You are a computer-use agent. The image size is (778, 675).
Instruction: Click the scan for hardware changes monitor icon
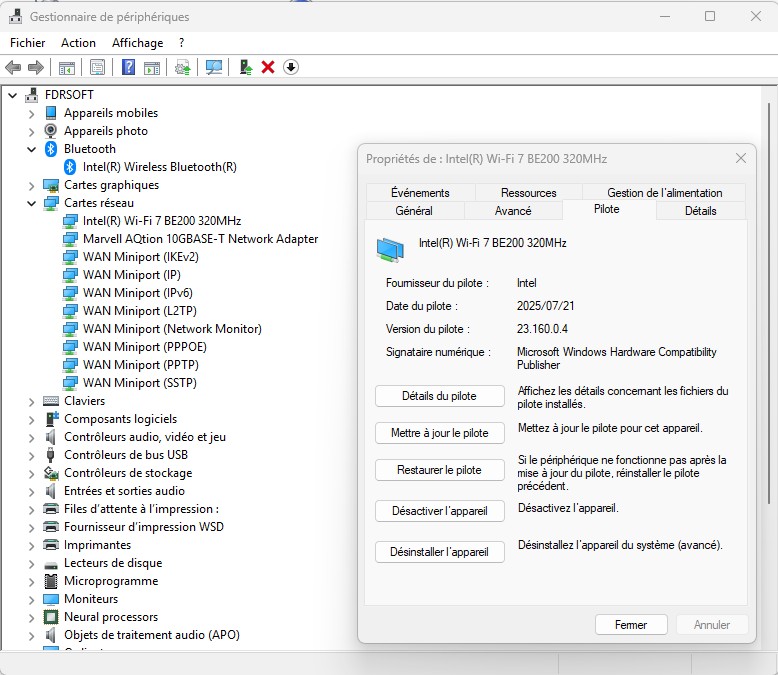coord(214,67)
